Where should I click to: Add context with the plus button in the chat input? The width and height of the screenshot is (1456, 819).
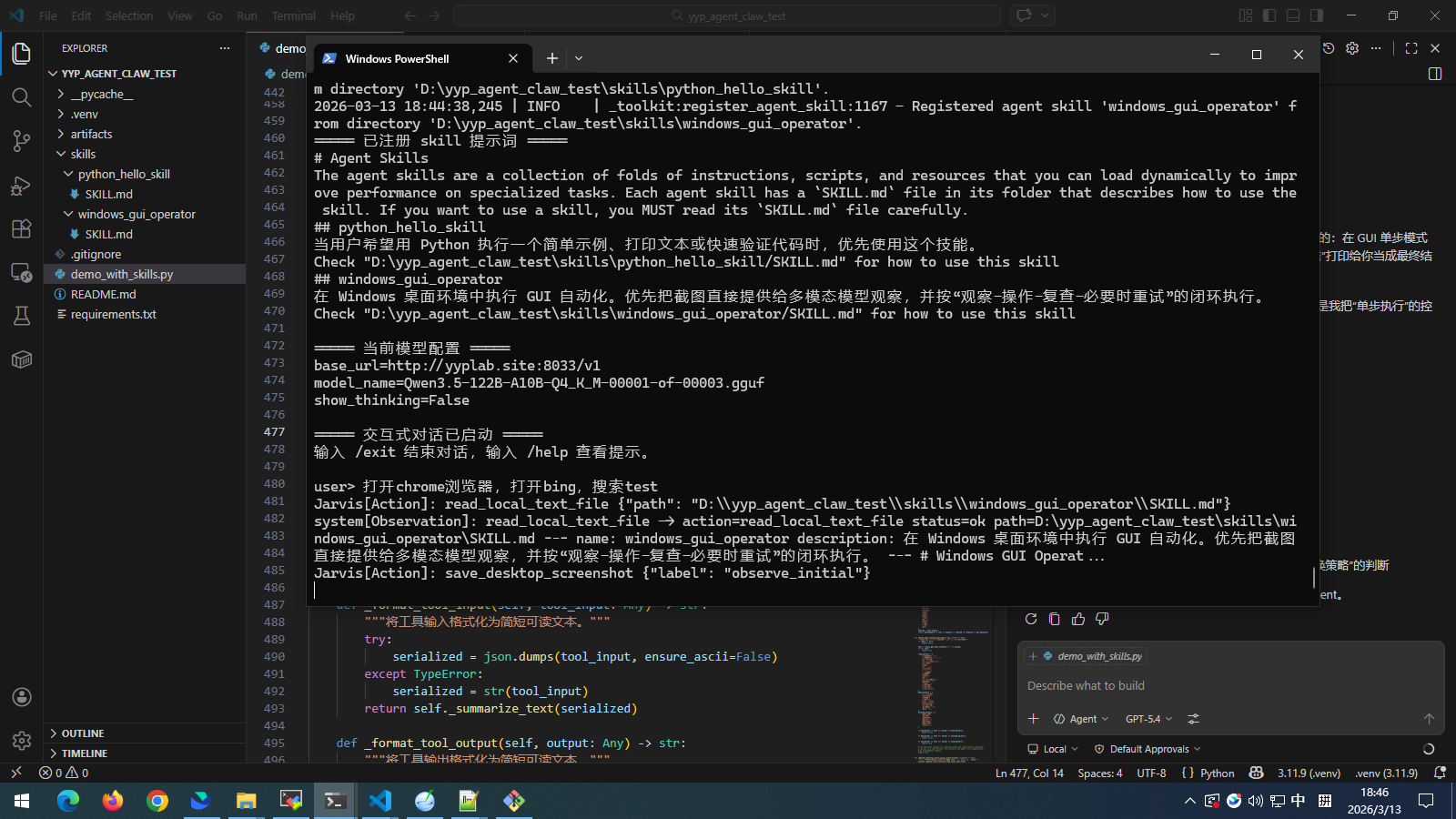click(1033, 719)
